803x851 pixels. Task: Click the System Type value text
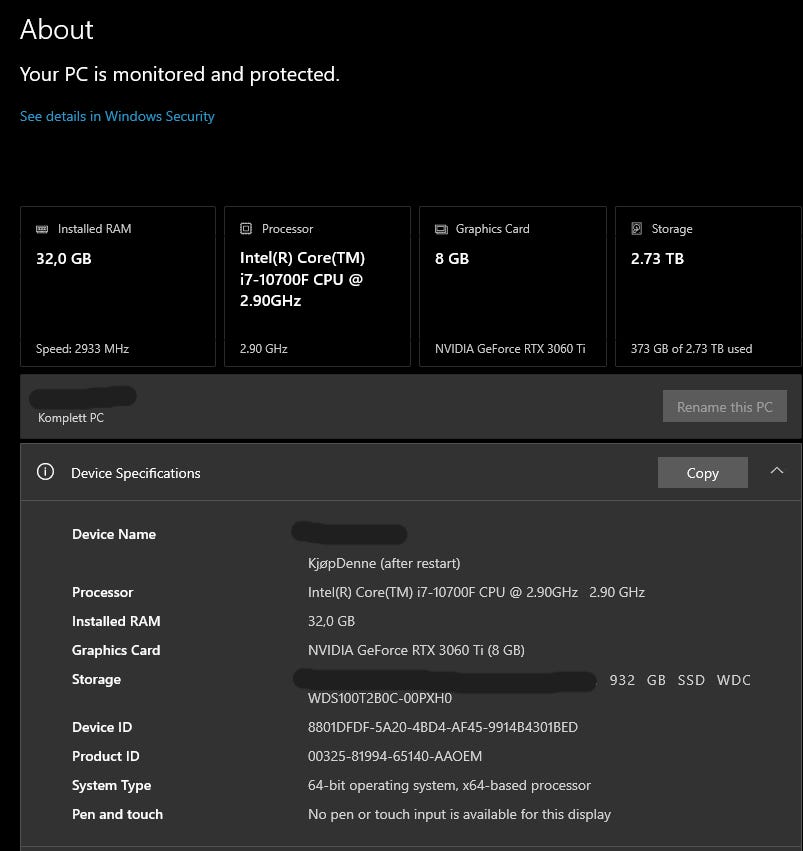pyautogui.click(x=449, y=785)
